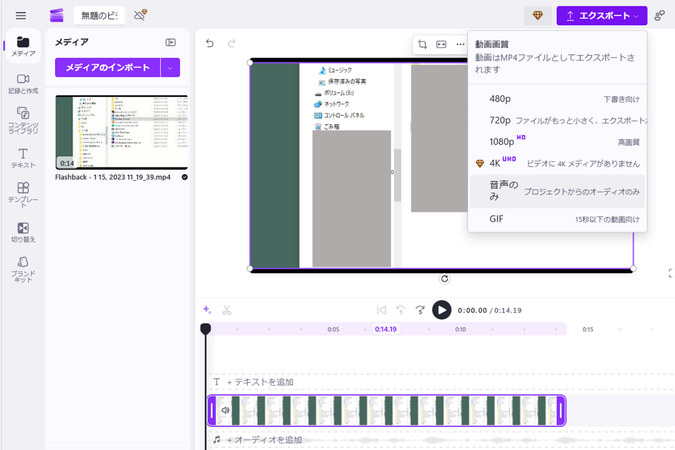Open the hamburger main menu
This screenshot has width=675, height=450.
pyautogui.click(x=21, y=16)
